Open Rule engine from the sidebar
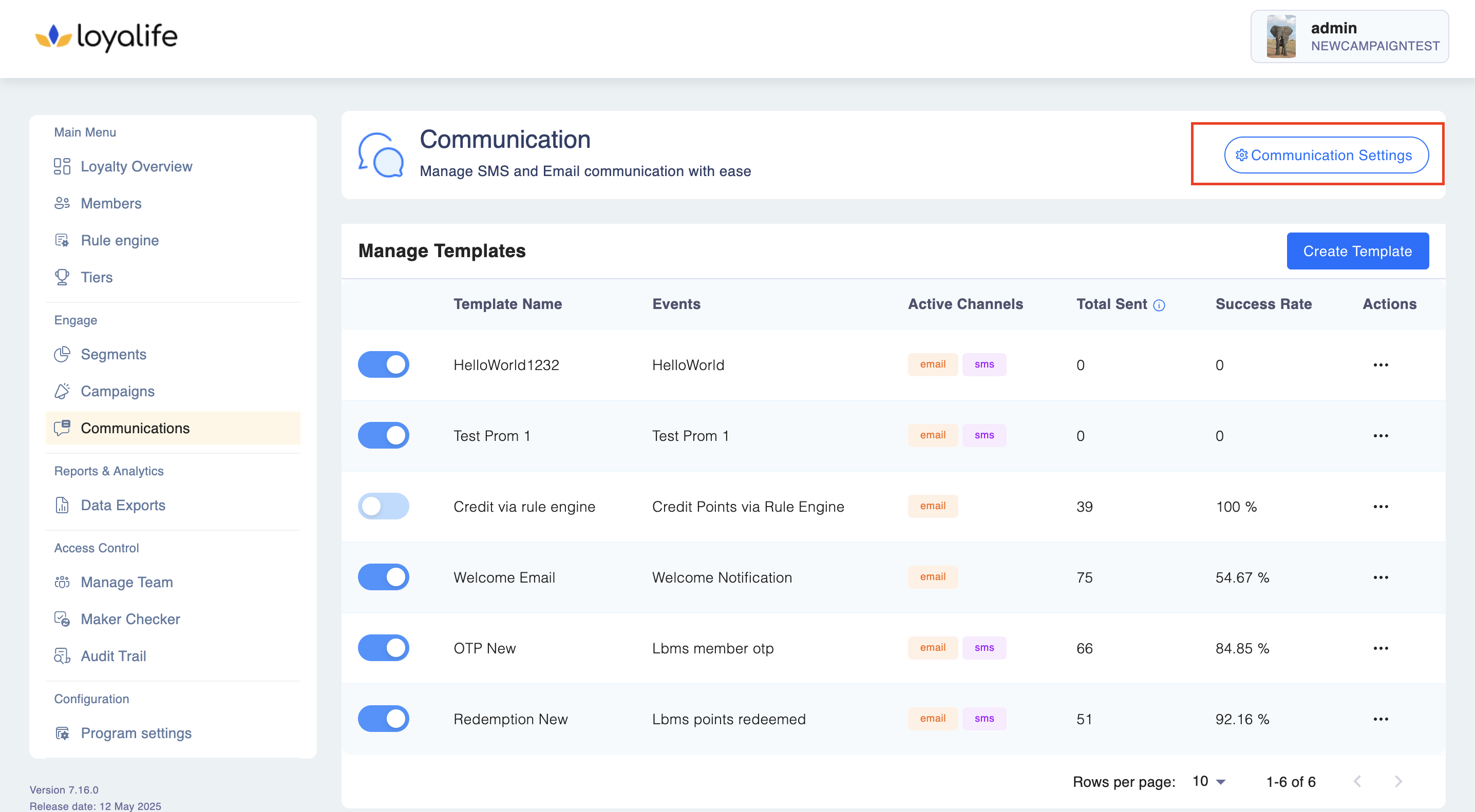This screenshot has width=1475, height=812. point(120,240)
